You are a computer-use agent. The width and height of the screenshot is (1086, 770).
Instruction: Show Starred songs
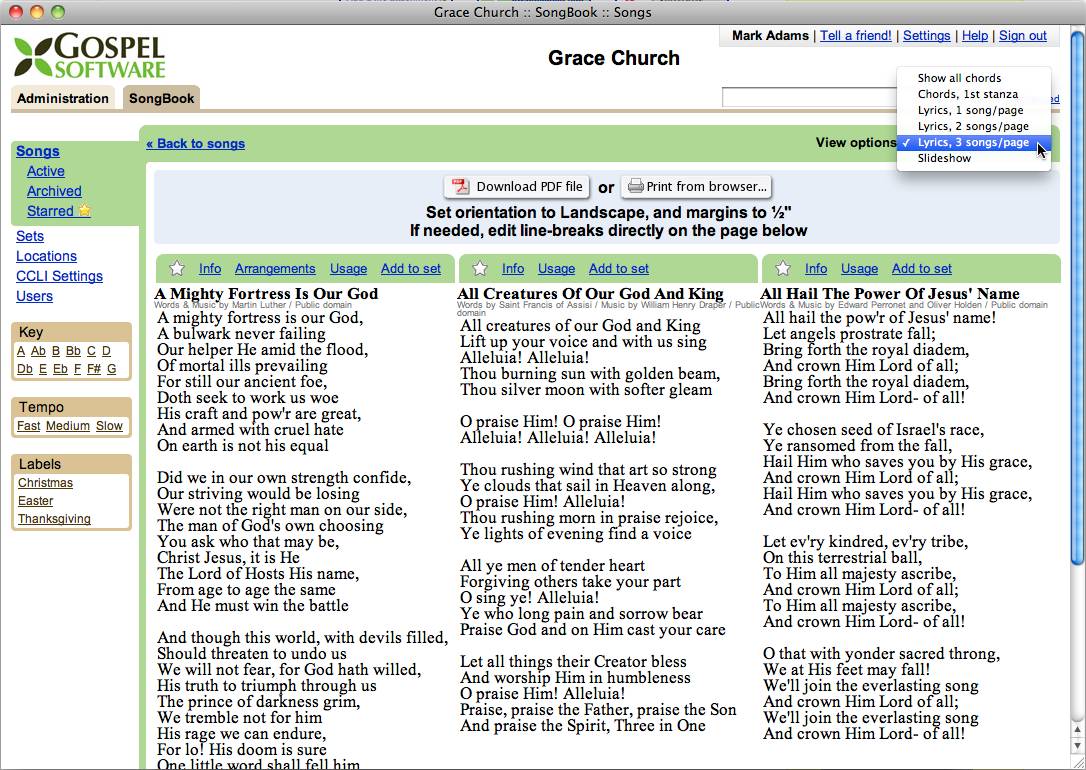click(x=50, y=211)
